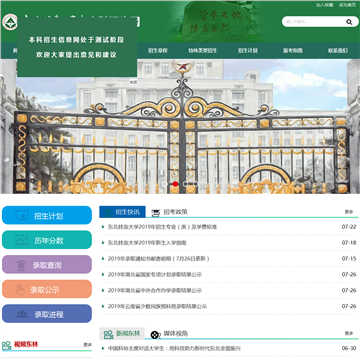Open the 报考指南 navigation menu item
This screenshot has height=360, width=360.
293,51
